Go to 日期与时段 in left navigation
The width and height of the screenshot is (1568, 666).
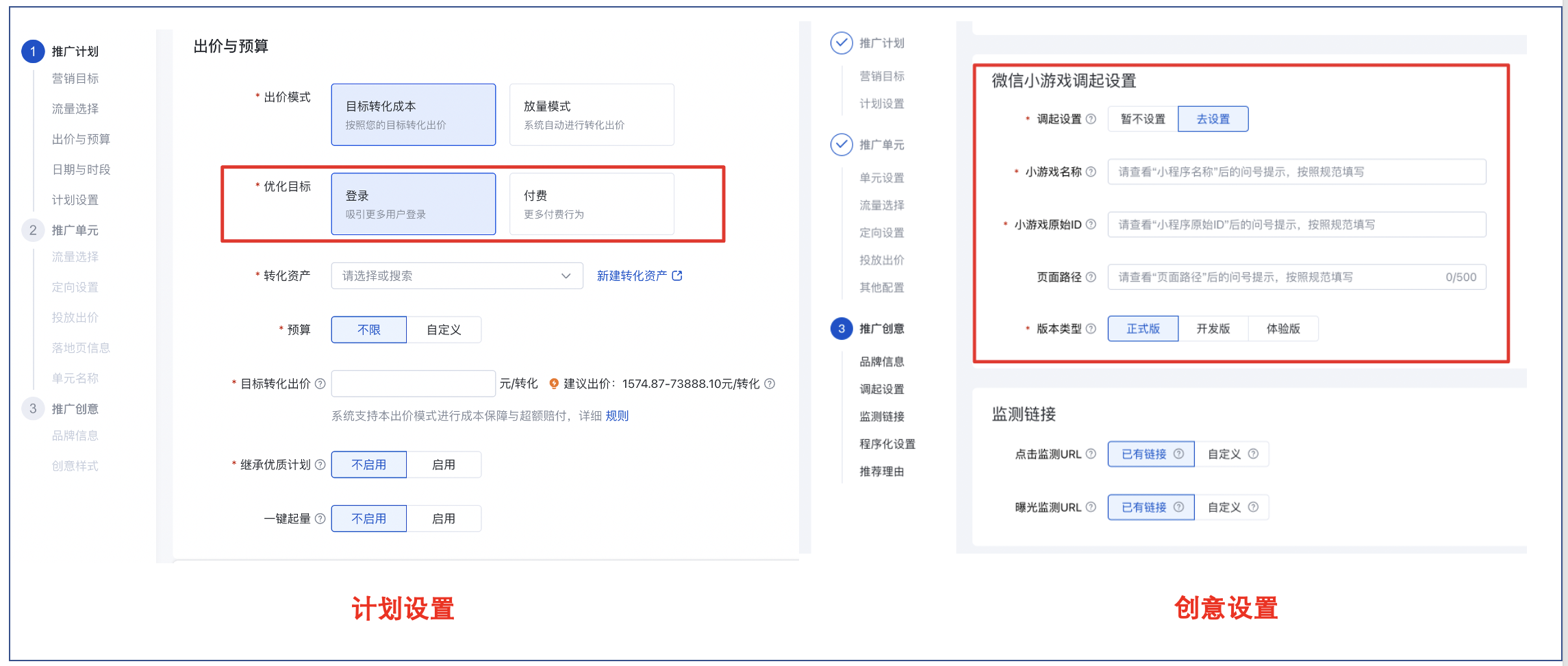point(81,169)
